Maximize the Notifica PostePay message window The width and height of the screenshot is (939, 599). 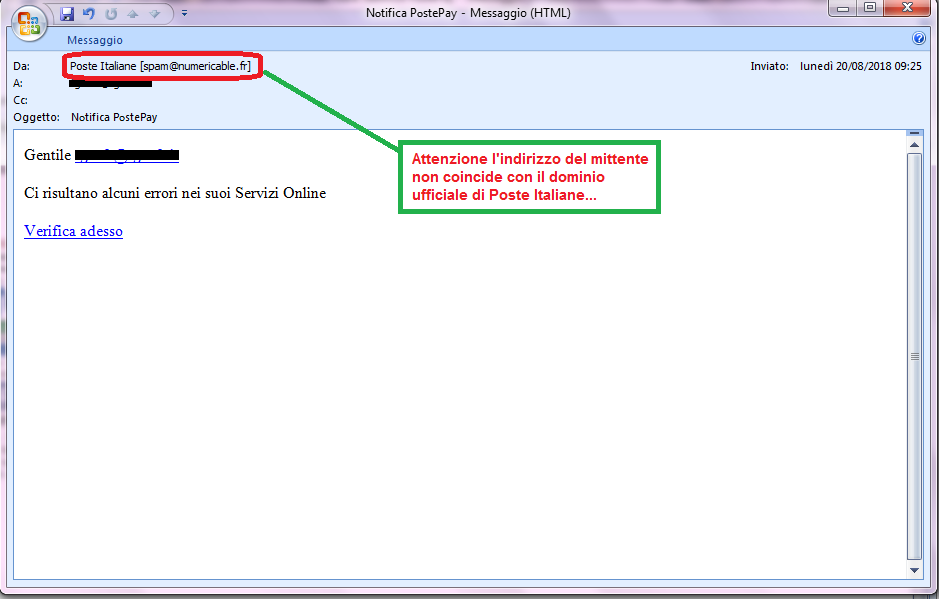pyautogui.click(x=870, y=8)
